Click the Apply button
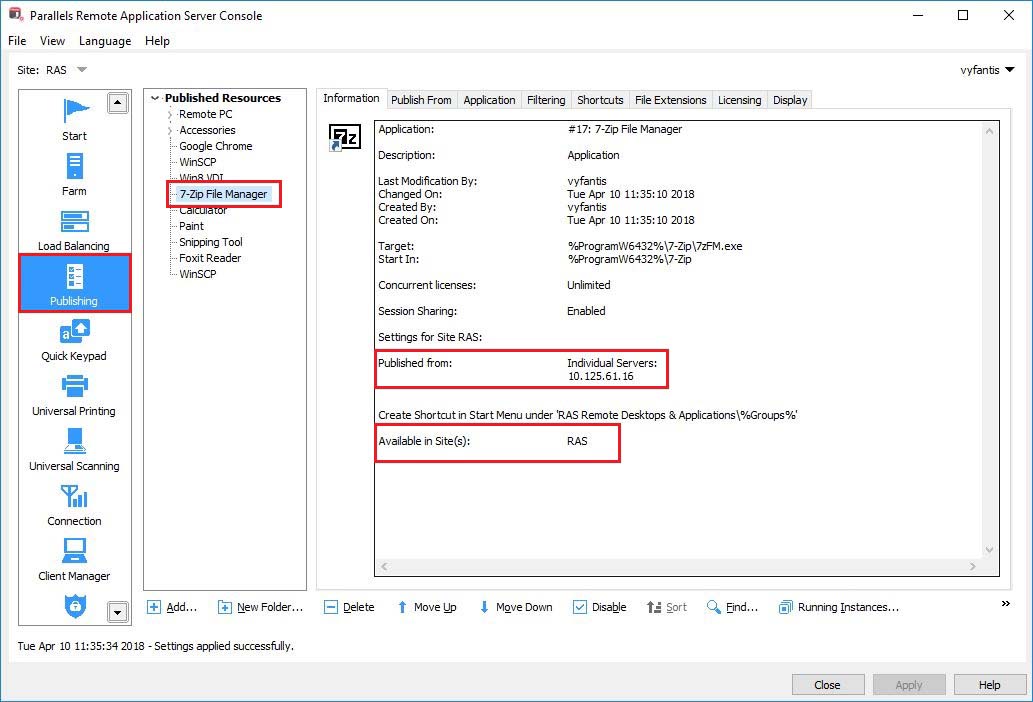This screenshot has width=1033, height=702. pos(908,685)
